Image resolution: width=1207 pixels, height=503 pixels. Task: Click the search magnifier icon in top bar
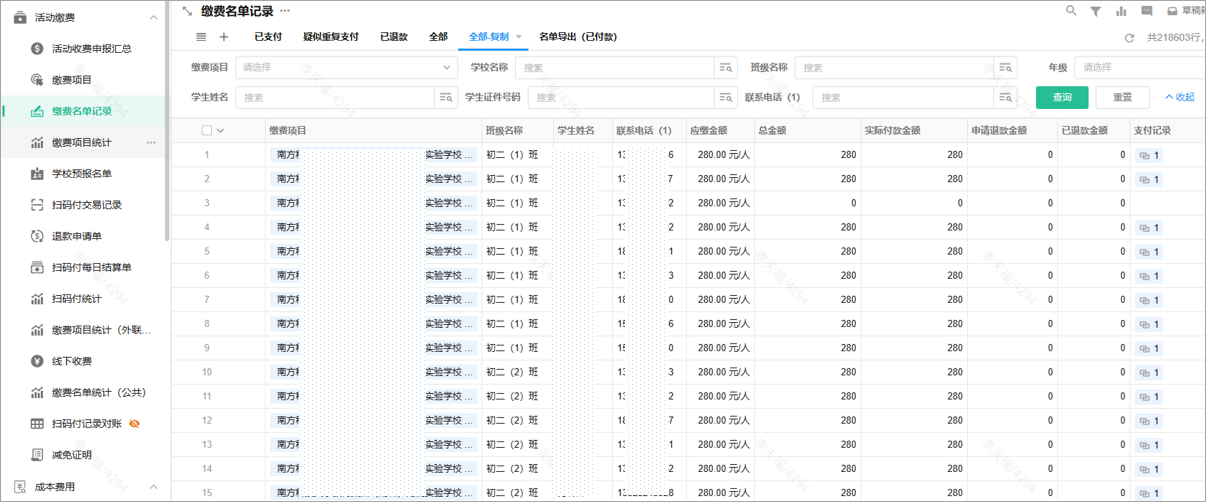[x=1071, y=11]
